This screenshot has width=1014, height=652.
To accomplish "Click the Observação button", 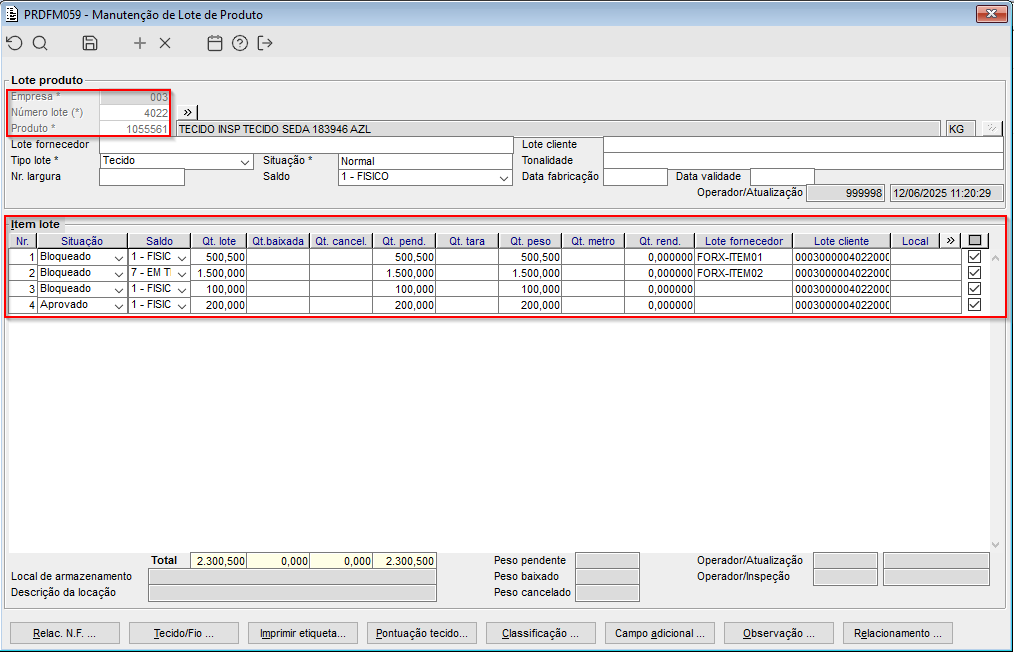I will point(779,633).
